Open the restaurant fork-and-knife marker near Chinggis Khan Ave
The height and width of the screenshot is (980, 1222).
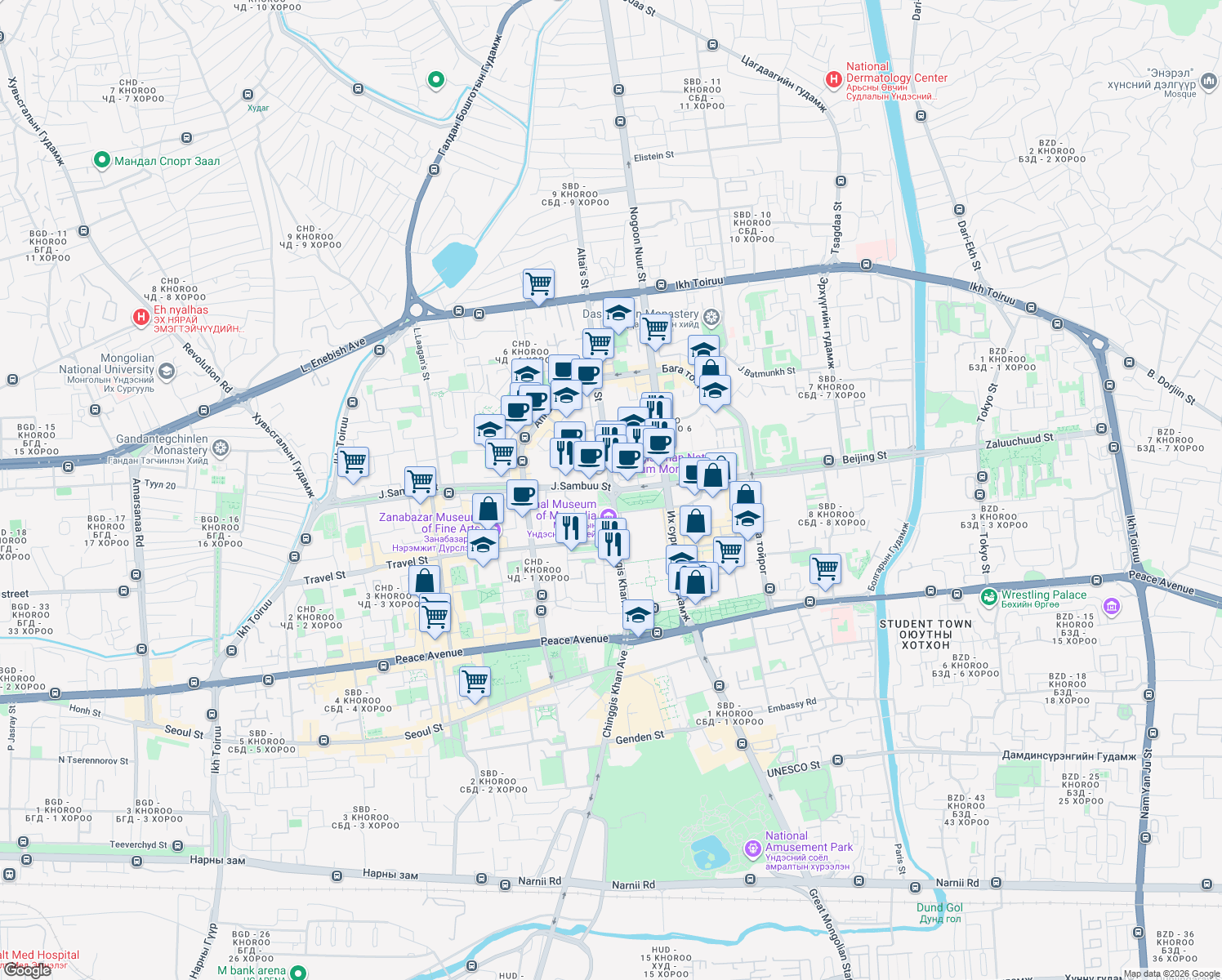tap(612, 540)
